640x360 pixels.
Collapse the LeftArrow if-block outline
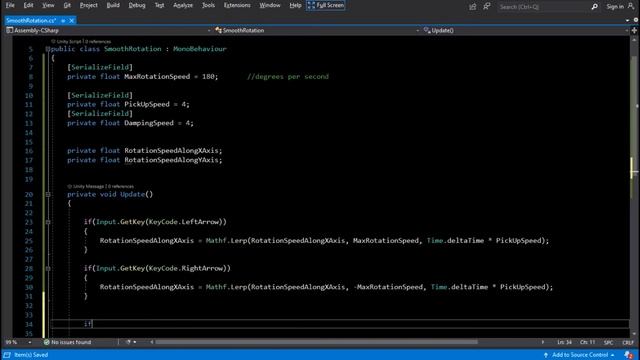coord(48,222)
